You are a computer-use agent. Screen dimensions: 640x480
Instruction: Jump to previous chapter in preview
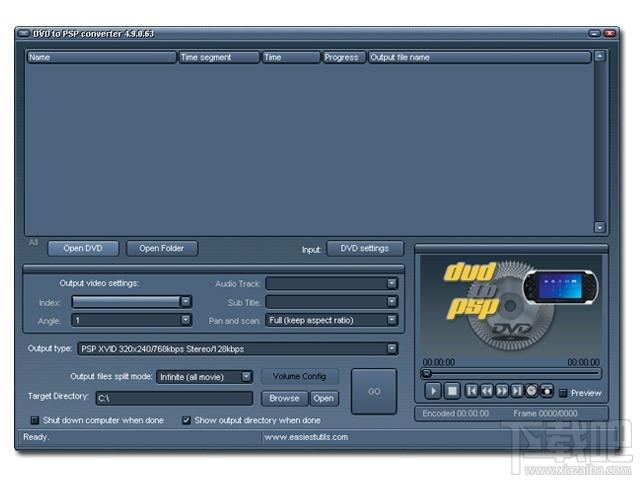pyautogui.click(x=471, y=391)
